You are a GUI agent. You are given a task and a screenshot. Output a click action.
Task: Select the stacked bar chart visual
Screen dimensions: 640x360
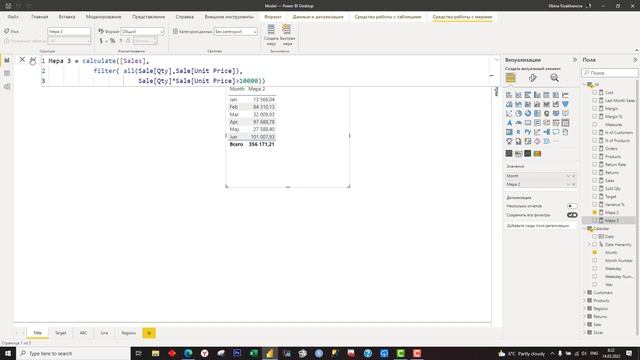coord(509,95)
